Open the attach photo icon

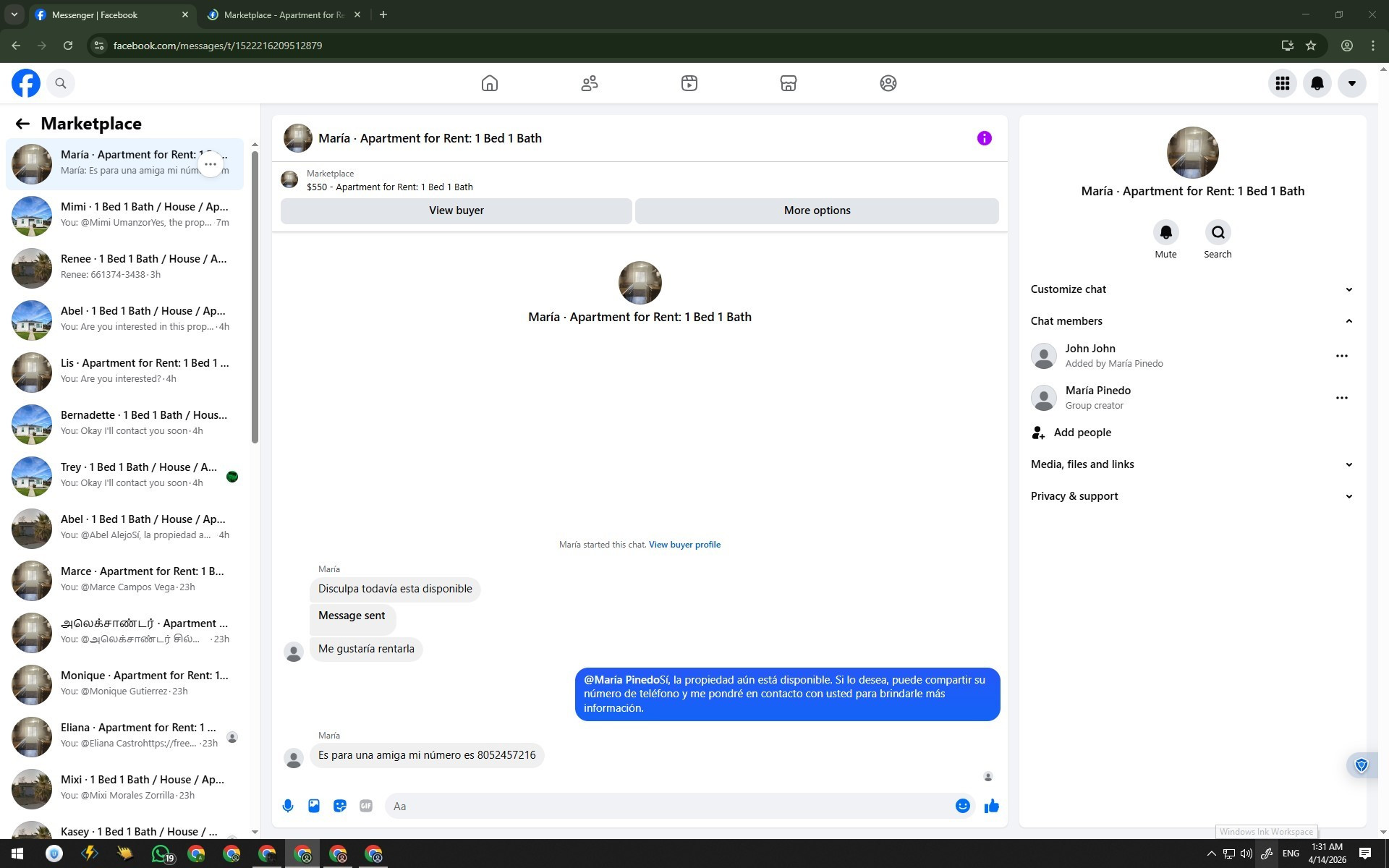coord(314,806)
